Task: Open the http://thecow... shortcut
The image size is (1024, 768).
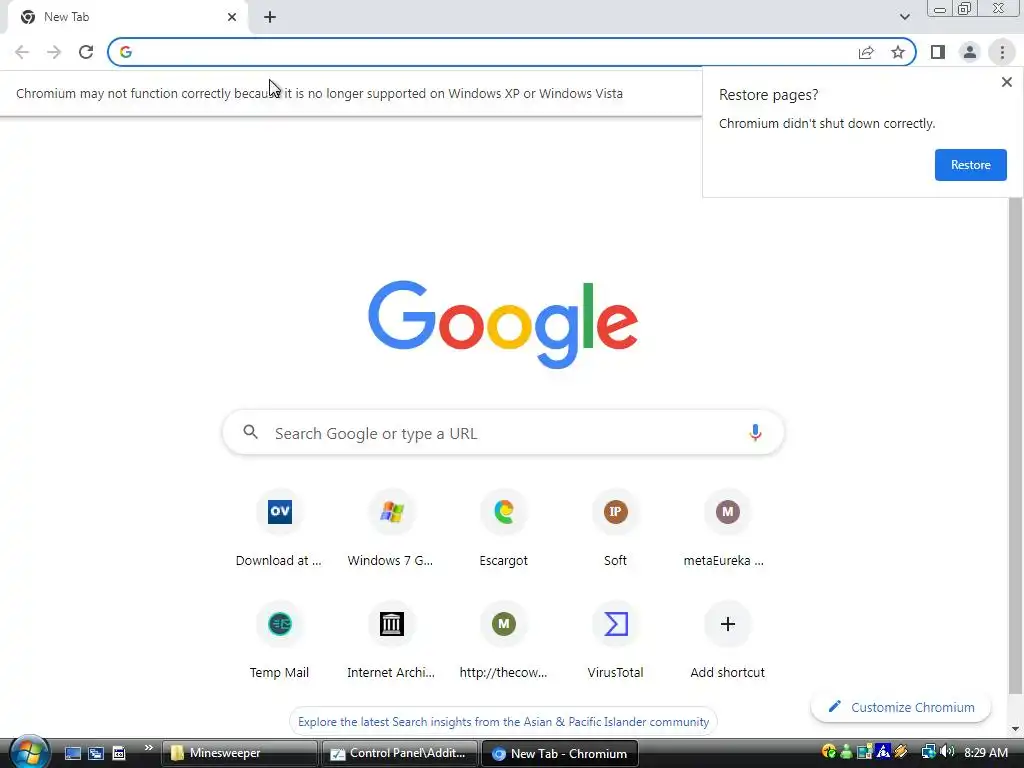Action: (504, 640)
